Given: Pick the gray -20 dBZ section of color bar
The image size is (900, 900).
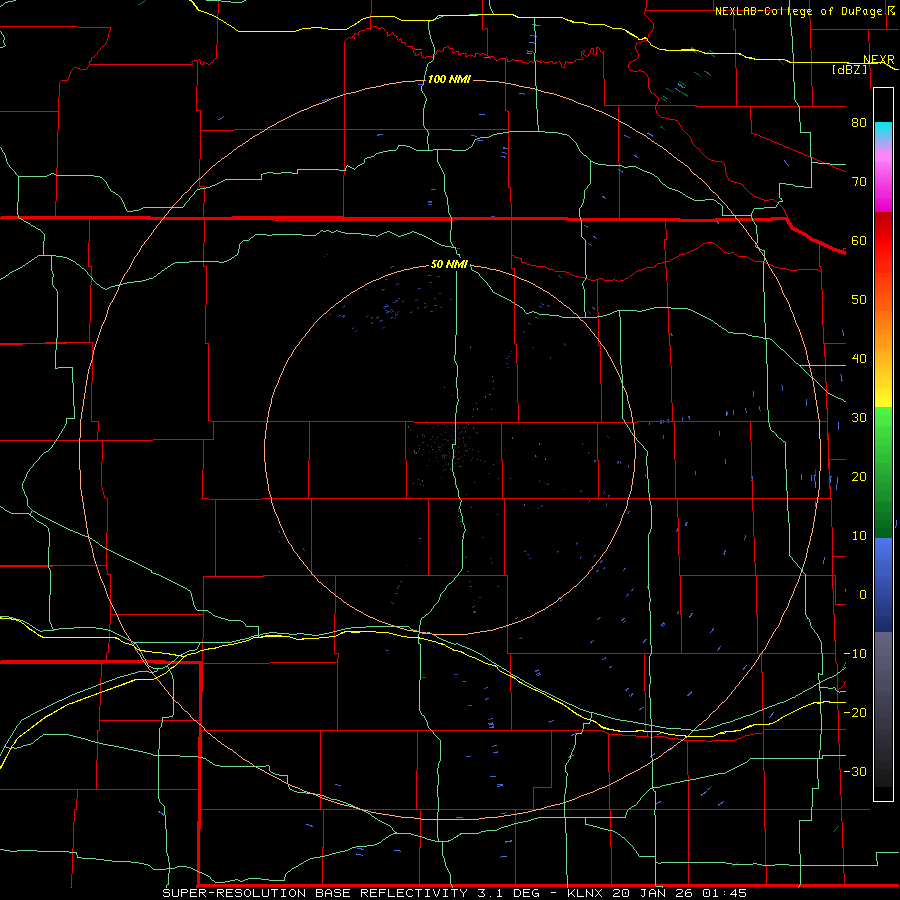Looking at the screenshot, I should pos(883,712).
